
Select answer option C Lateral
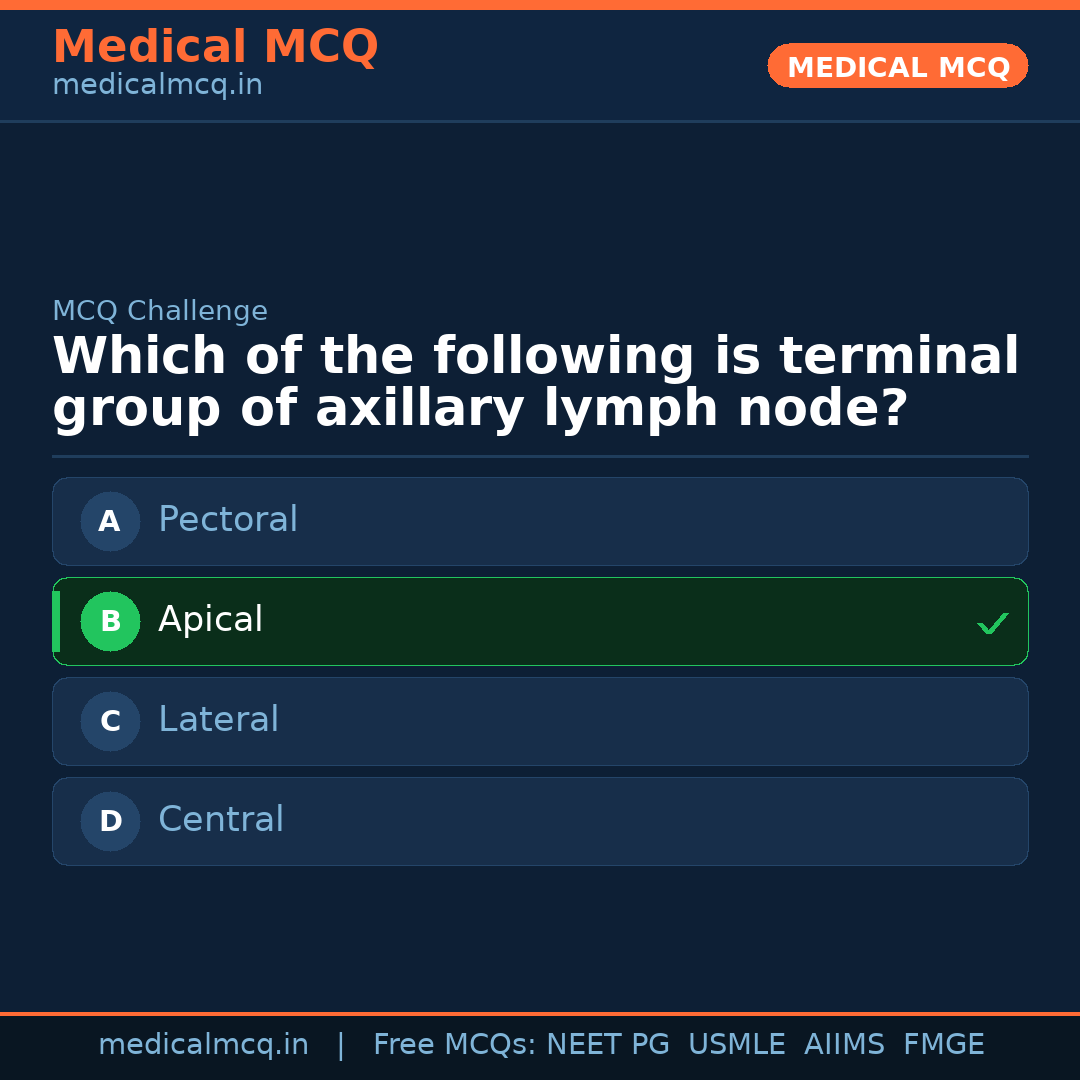[540, 721]
